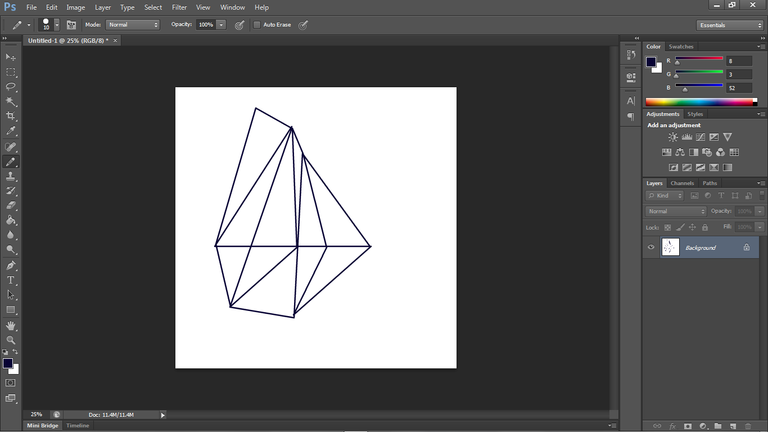Select the History Brush tool
Screen dimensions: 768x432
[10, 191]
